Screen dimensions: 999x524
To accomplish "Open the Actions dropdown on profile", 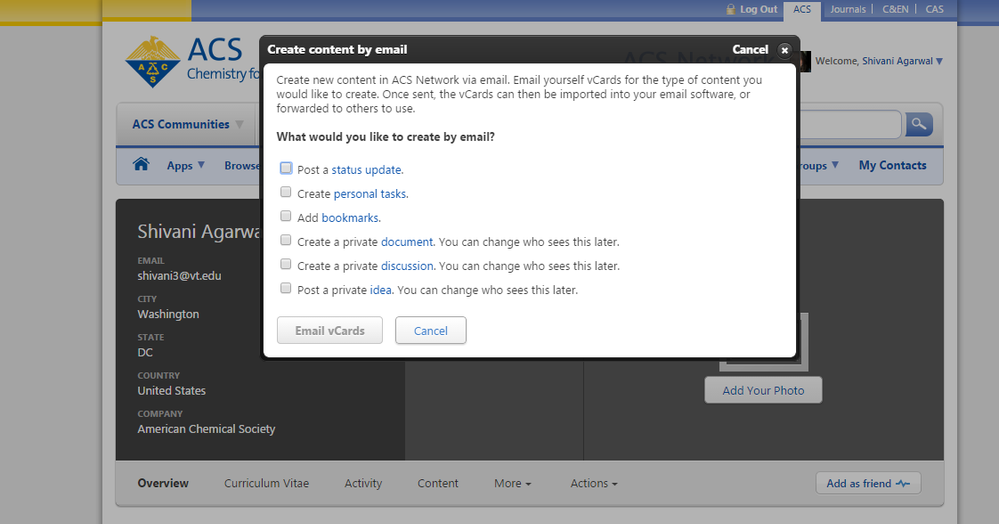I will tap(593, 484).
